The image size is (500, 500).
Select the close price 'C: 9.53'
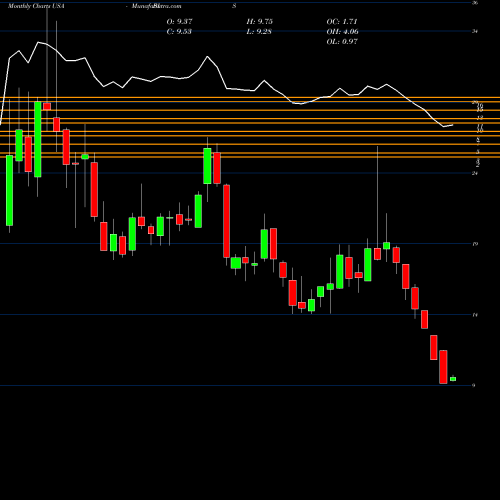tap(179, 32)
